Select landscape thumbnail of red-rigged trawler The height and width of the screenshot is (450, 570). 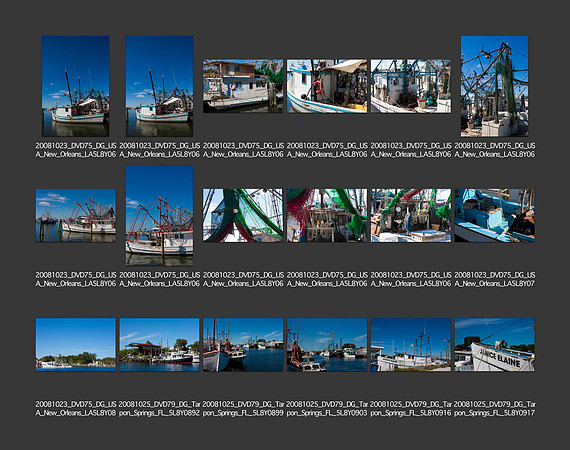point(76,216)
